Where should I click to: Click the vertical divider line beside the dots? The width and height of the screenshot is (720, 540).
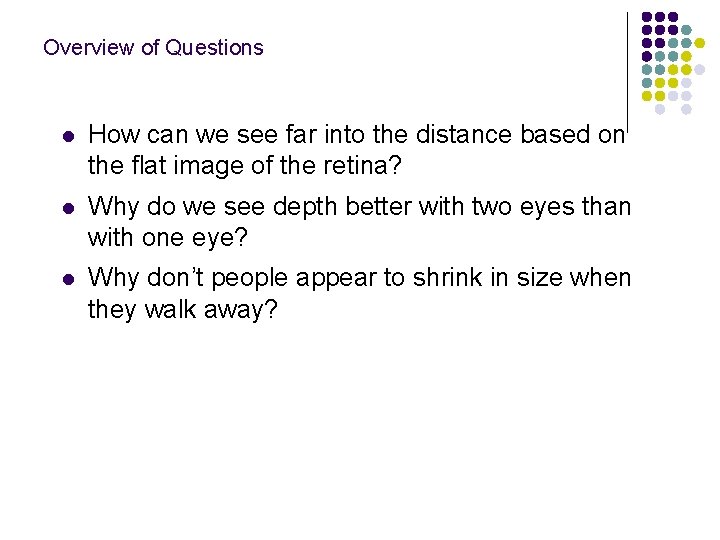click(x=627, y=72)
